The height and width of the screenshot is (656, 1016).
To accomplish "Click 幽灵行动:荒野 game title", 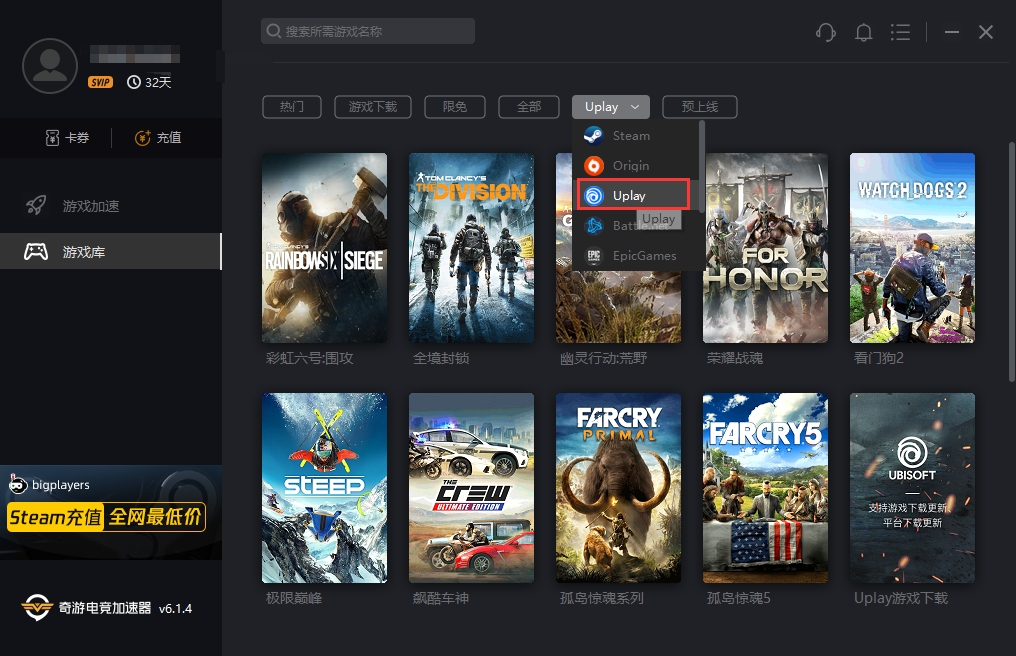I will pos(603,358).
